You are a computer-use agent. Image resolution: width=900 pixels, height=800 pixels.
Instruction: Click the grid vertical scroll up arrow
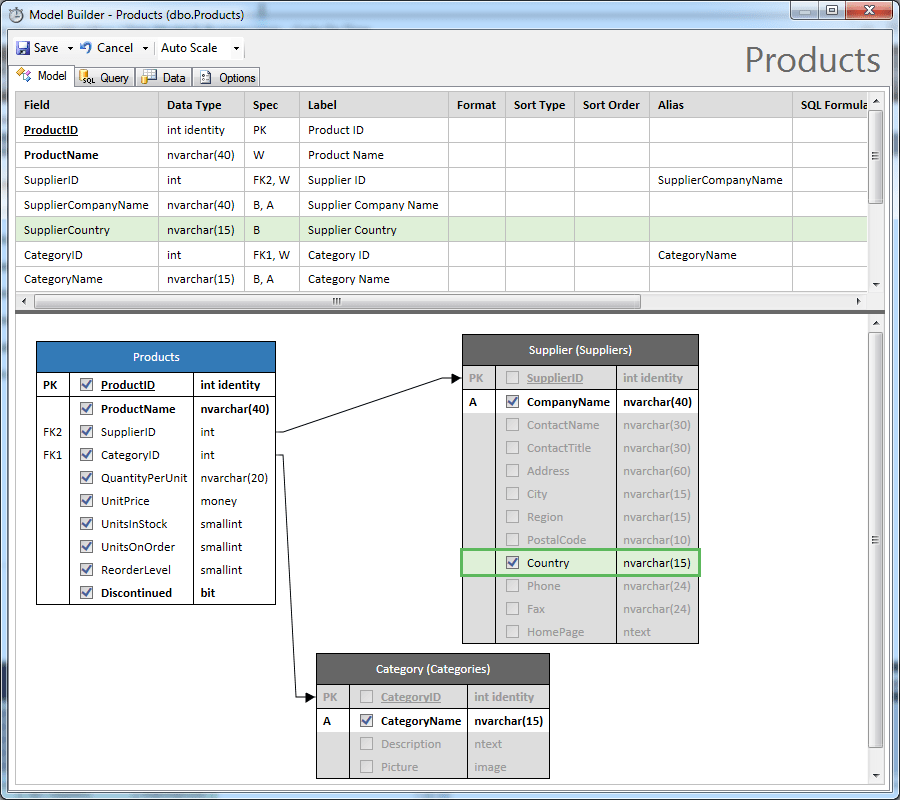(876, 101)
